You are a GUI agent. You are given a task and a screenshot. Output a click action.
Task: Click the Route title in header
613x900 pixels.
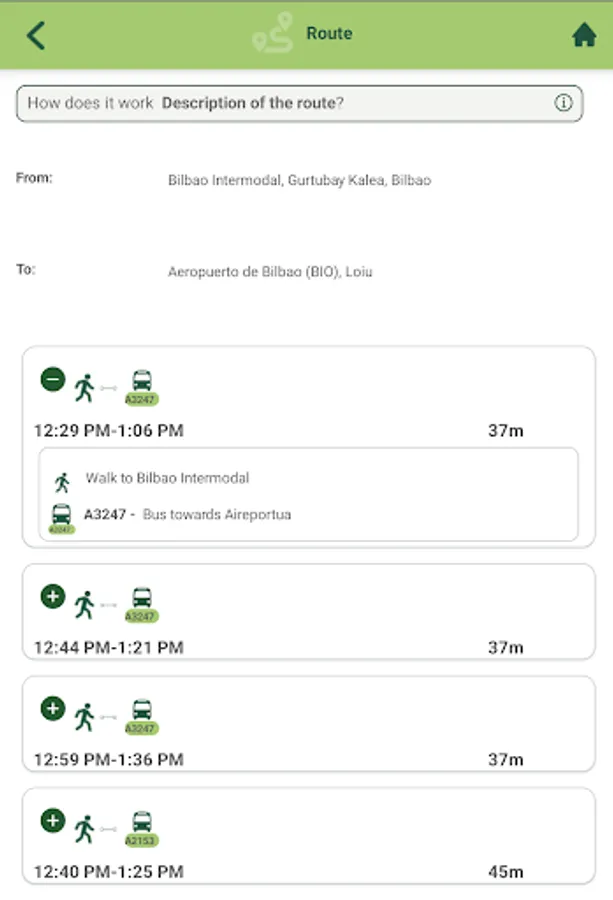coord(329,34)
